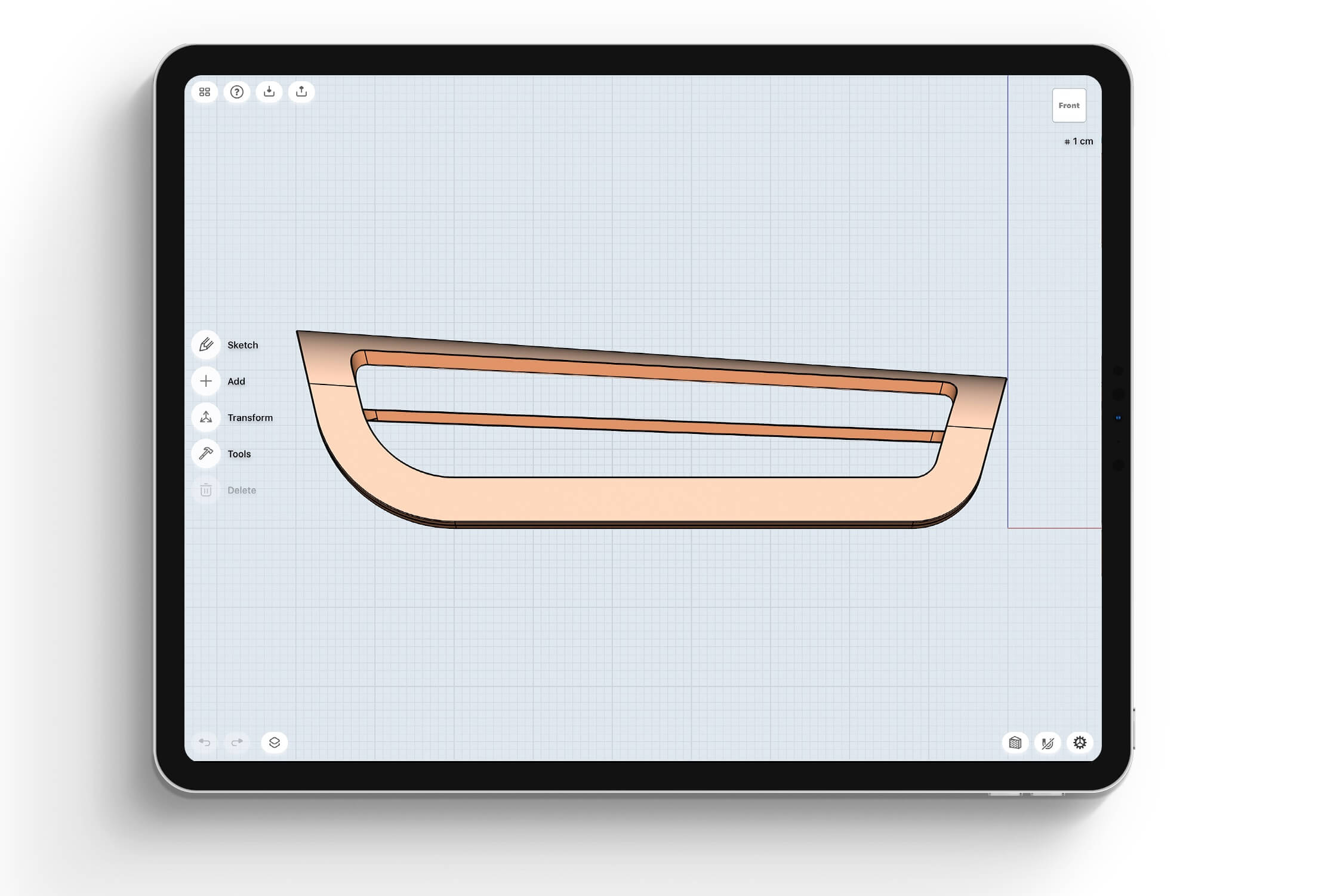
Task: Open the 1 cm grid unit selector
Action: pos(1078,141)
